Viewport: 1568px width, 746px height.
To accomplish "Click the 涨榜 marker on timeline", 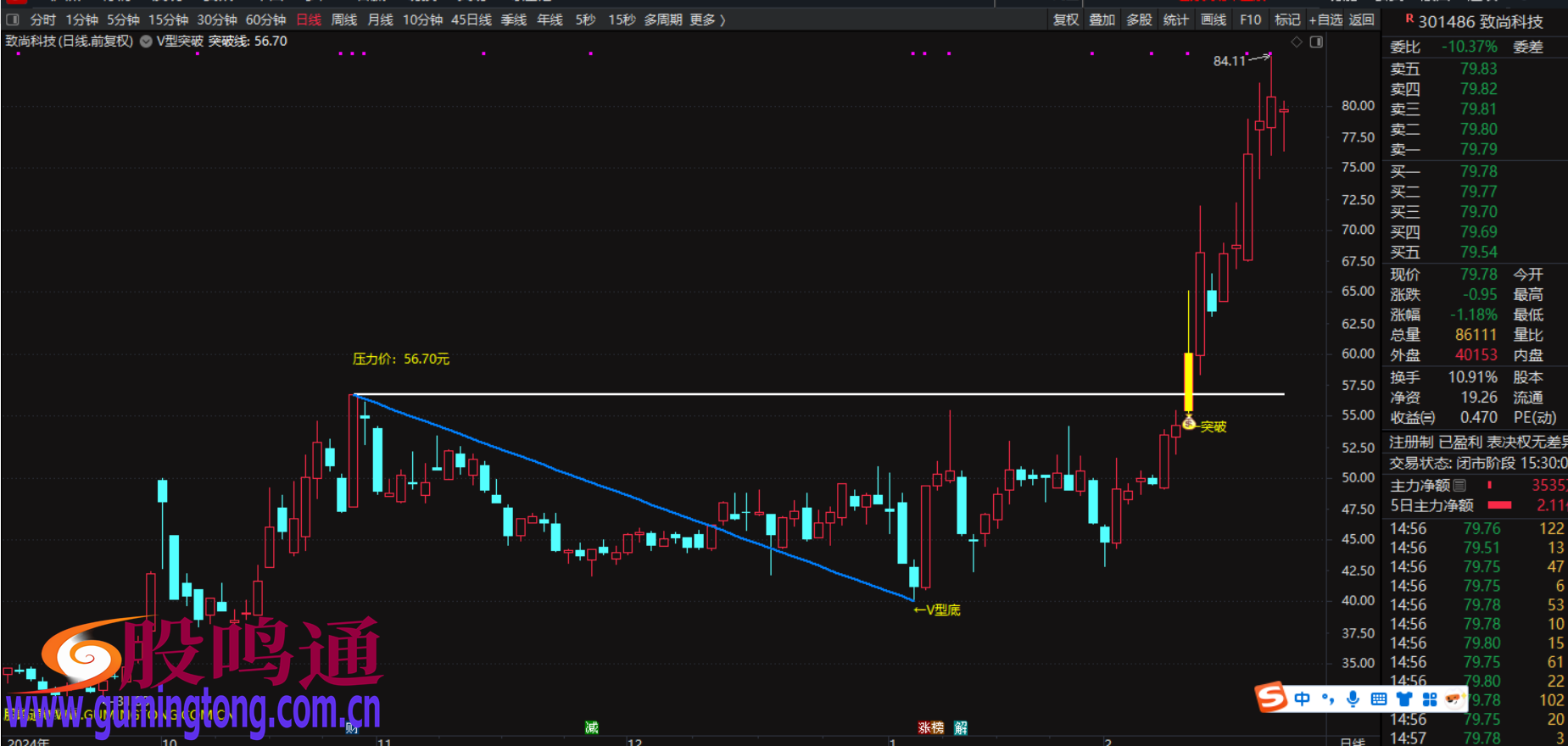I will pyautogui.click(x=930, y=727).
